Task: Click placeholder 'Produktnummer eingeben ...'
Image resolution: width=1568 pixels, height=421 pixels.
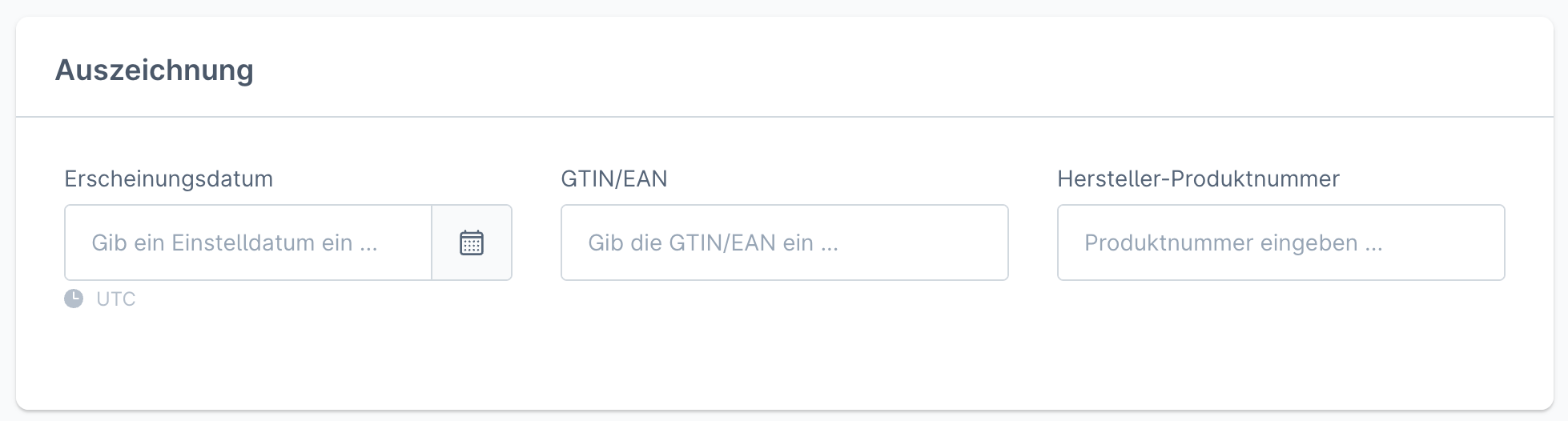Action: coord(1233,243)
